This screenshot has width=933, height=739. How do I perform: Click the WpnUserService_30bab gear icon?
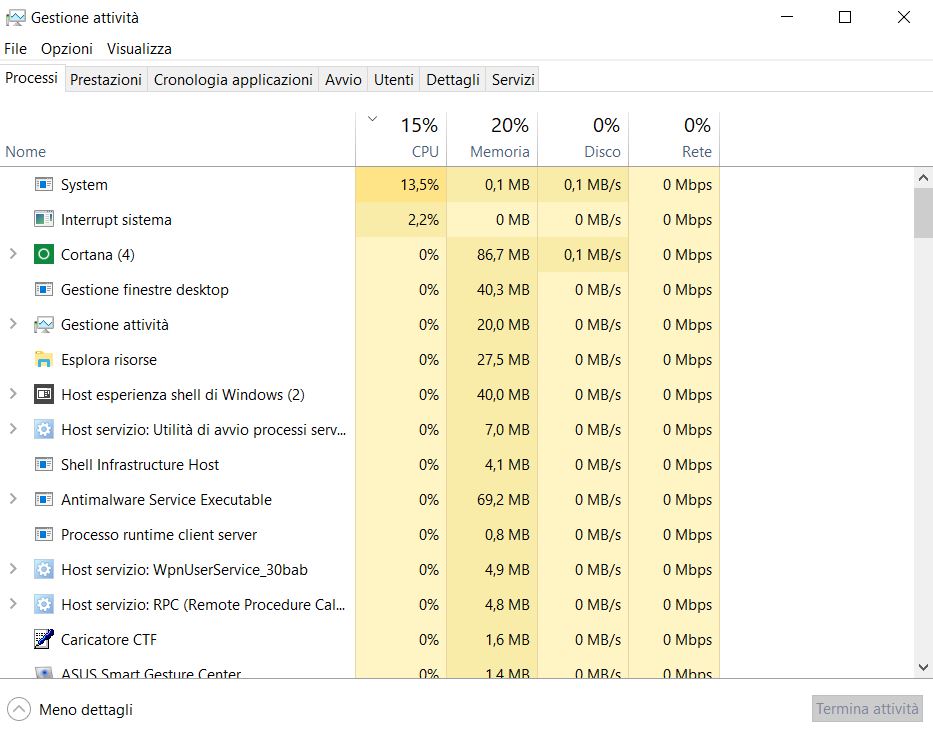43,569
